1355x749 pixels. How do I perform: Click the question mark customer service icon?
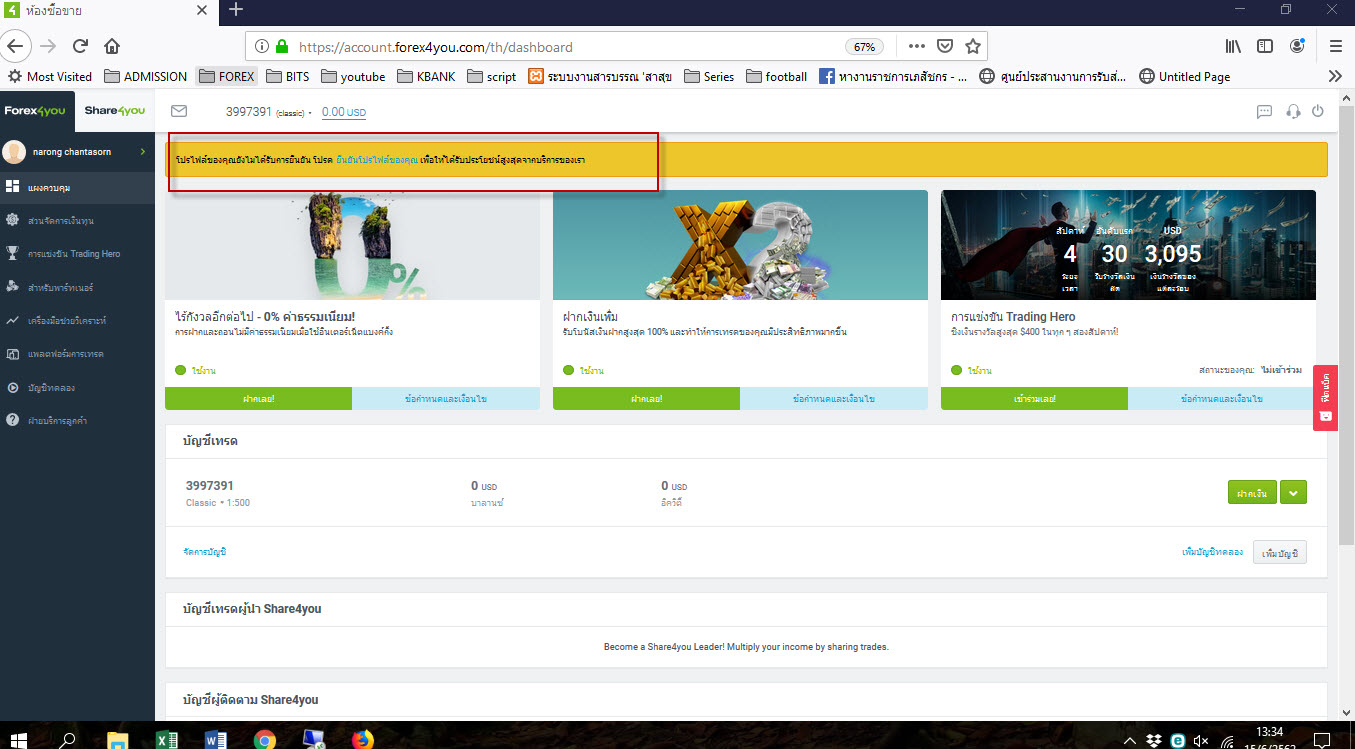pos(13,420)
